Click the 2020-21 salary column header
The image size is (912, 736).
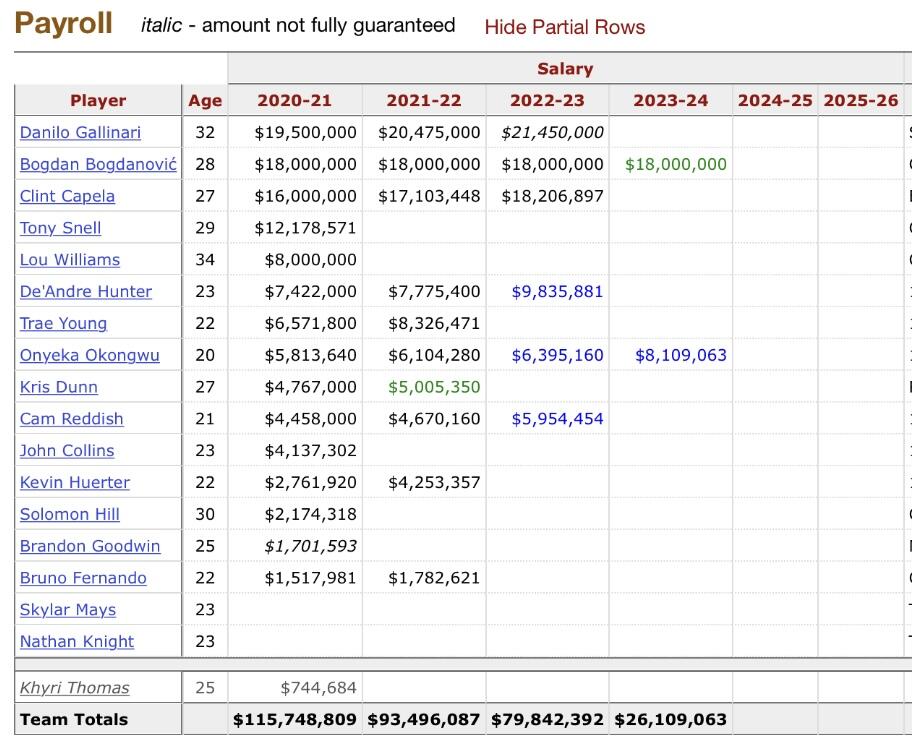(294, 100)
